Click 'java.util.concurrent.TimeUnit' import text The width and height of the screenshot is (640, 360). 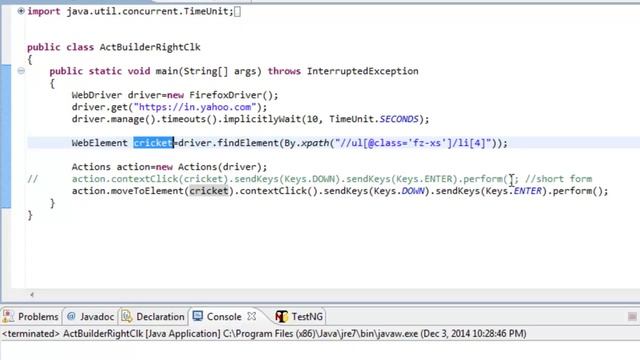[x=150, y=11]
